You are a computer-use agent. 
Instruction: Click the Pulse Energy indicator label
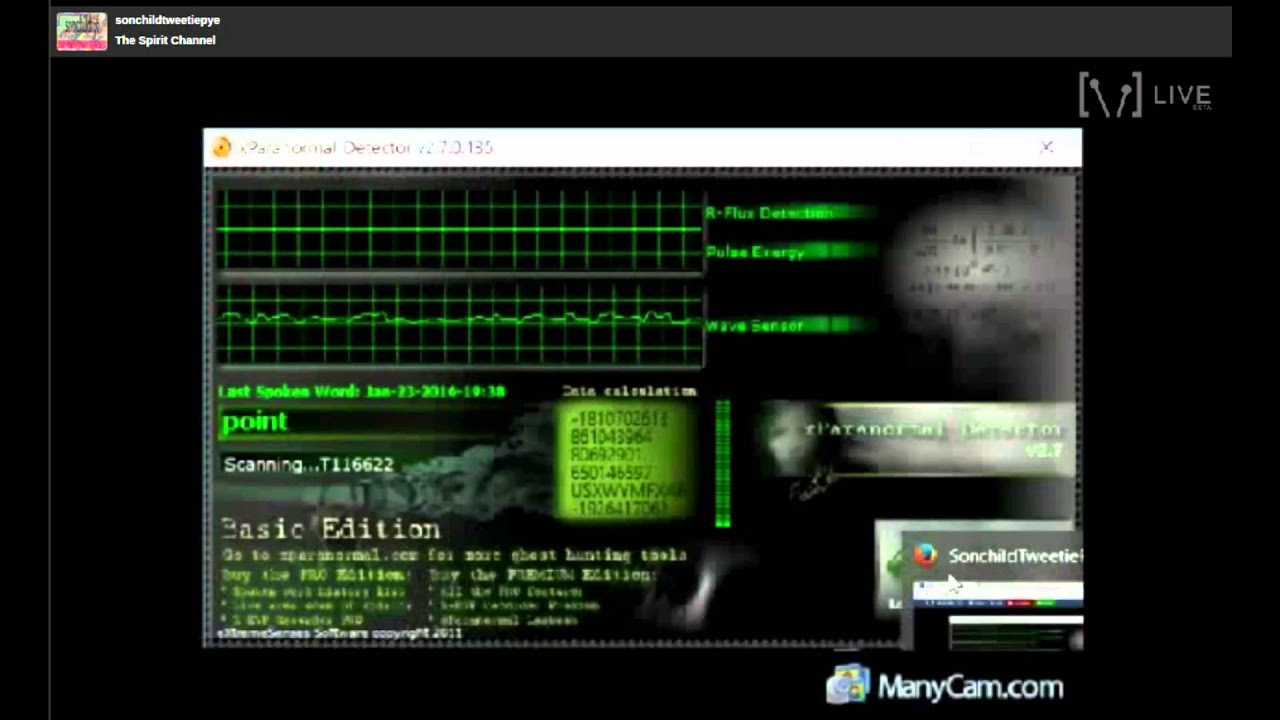click(755, 252)
